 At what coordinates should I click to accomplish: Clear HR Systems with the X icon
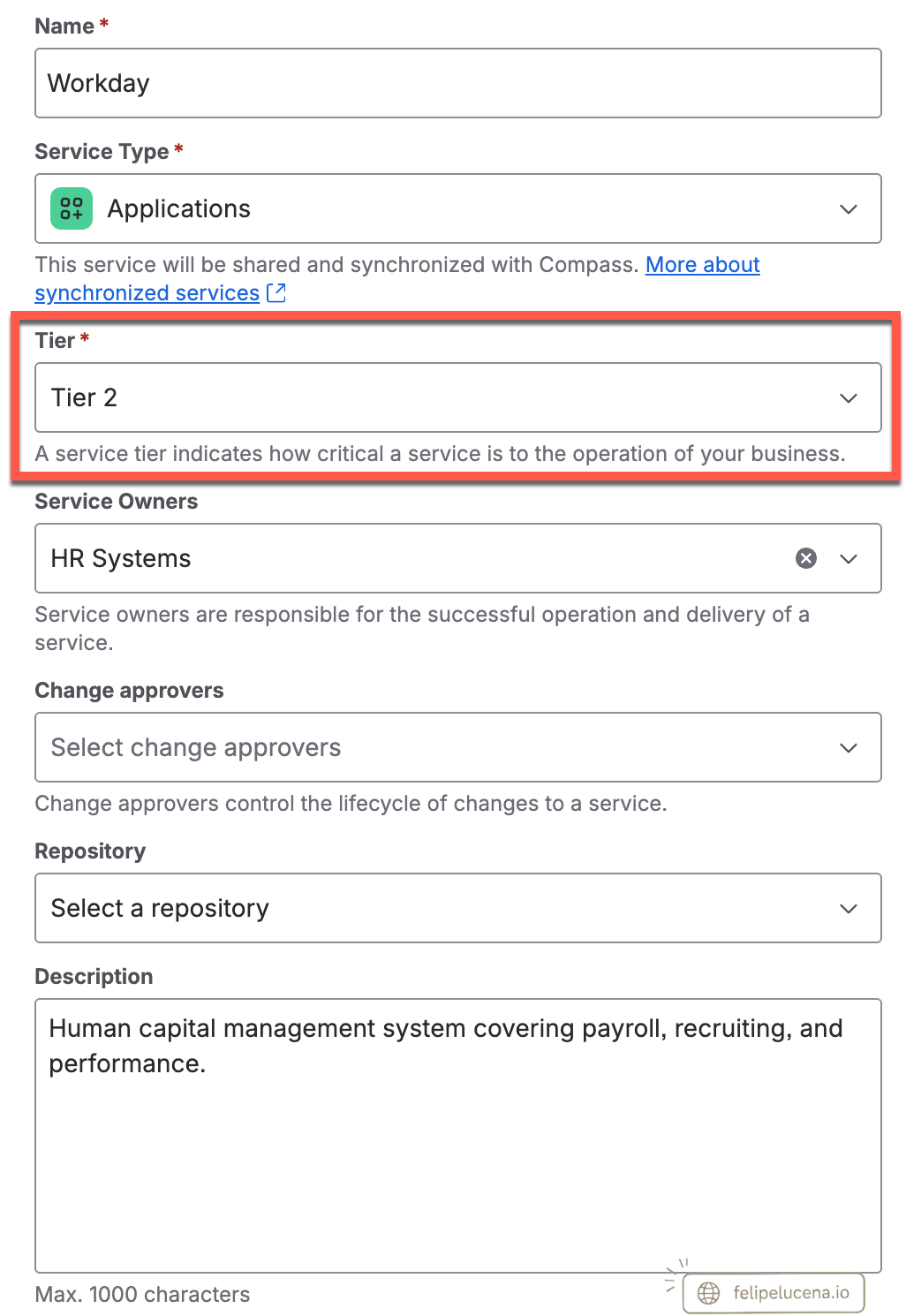(x=806, y=558)
